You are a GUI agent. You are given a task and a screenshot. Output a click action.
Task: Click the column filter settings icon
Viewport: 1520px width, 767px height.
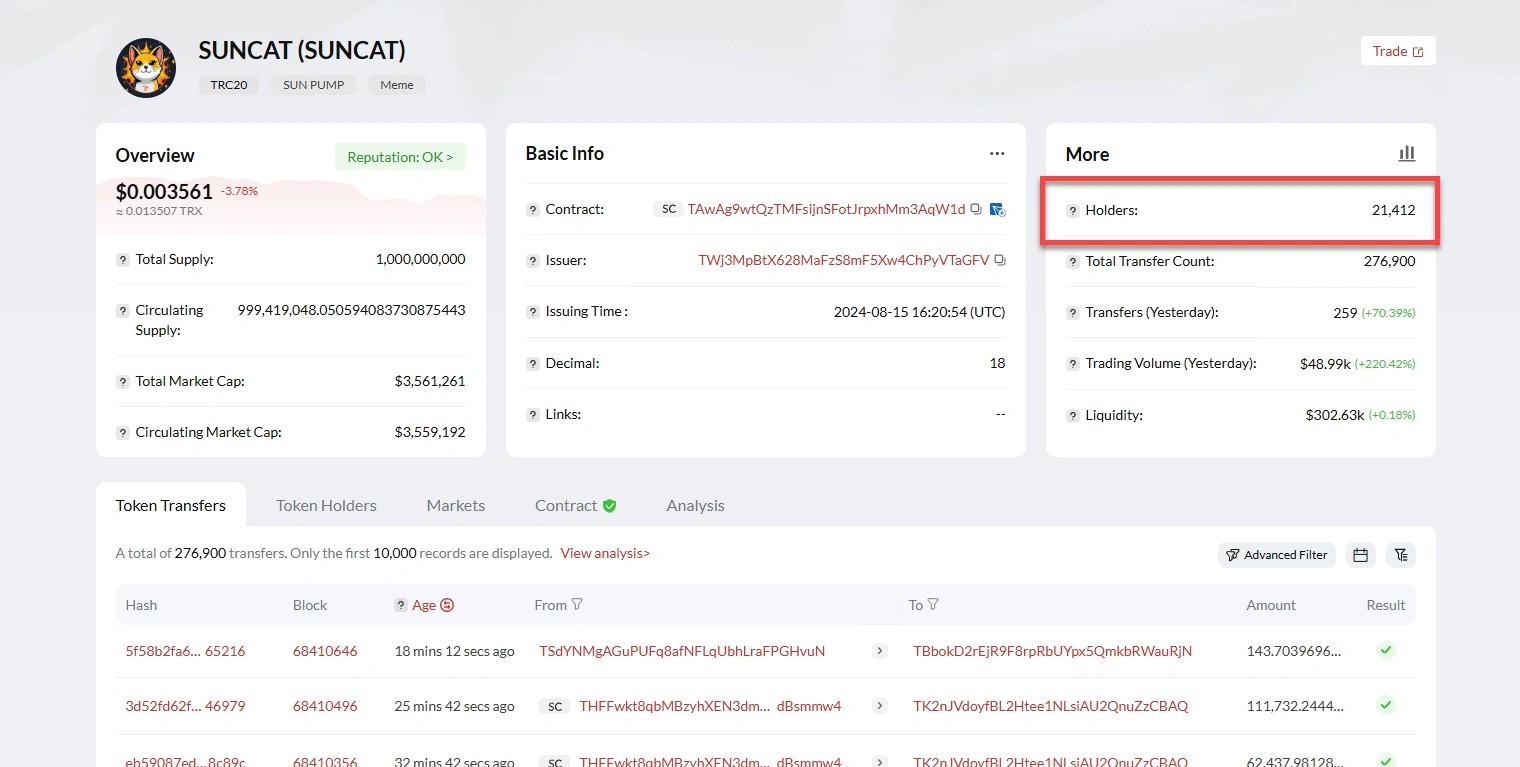pos(1401,555)
